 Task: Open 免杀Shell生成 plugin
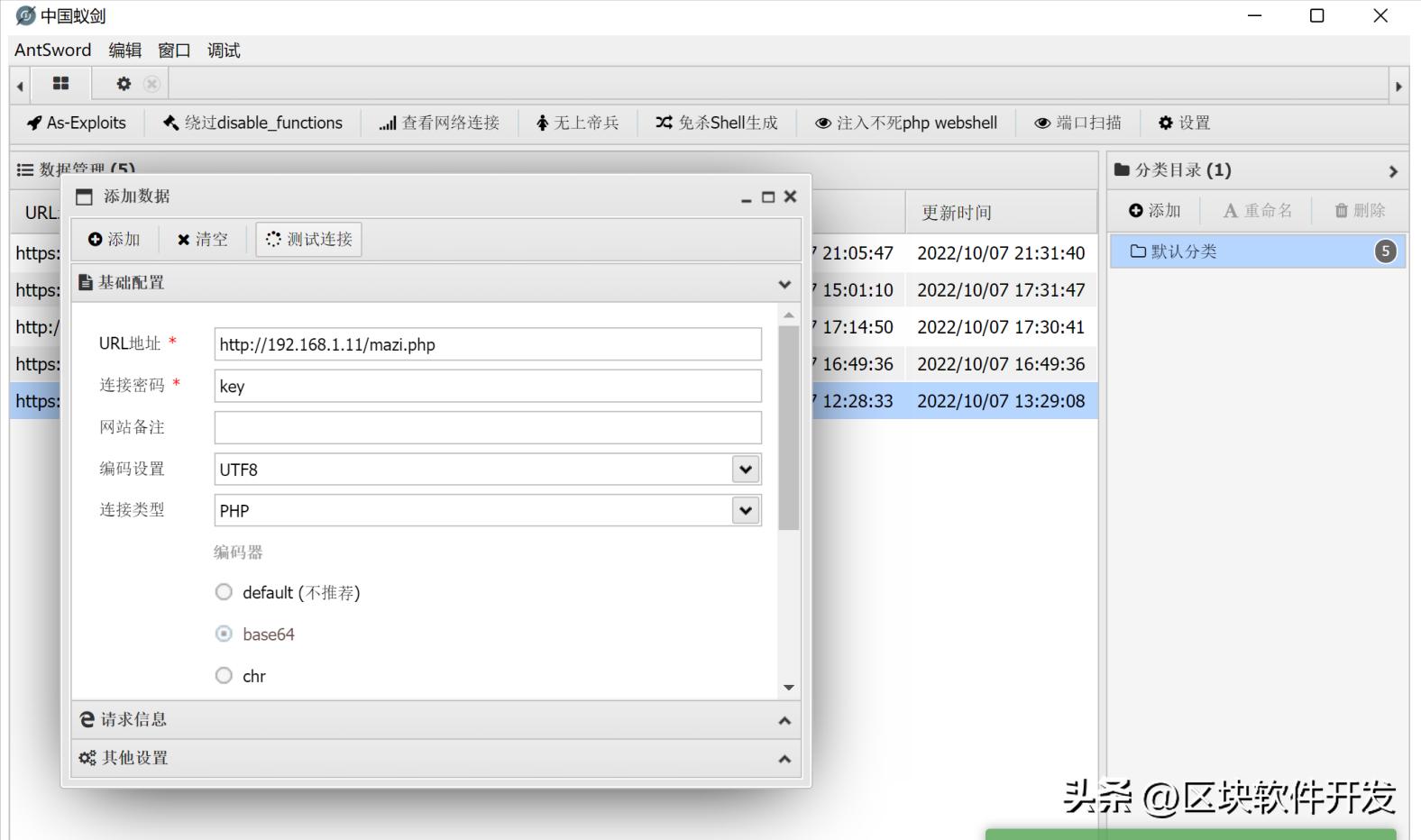tap(716, 123)
